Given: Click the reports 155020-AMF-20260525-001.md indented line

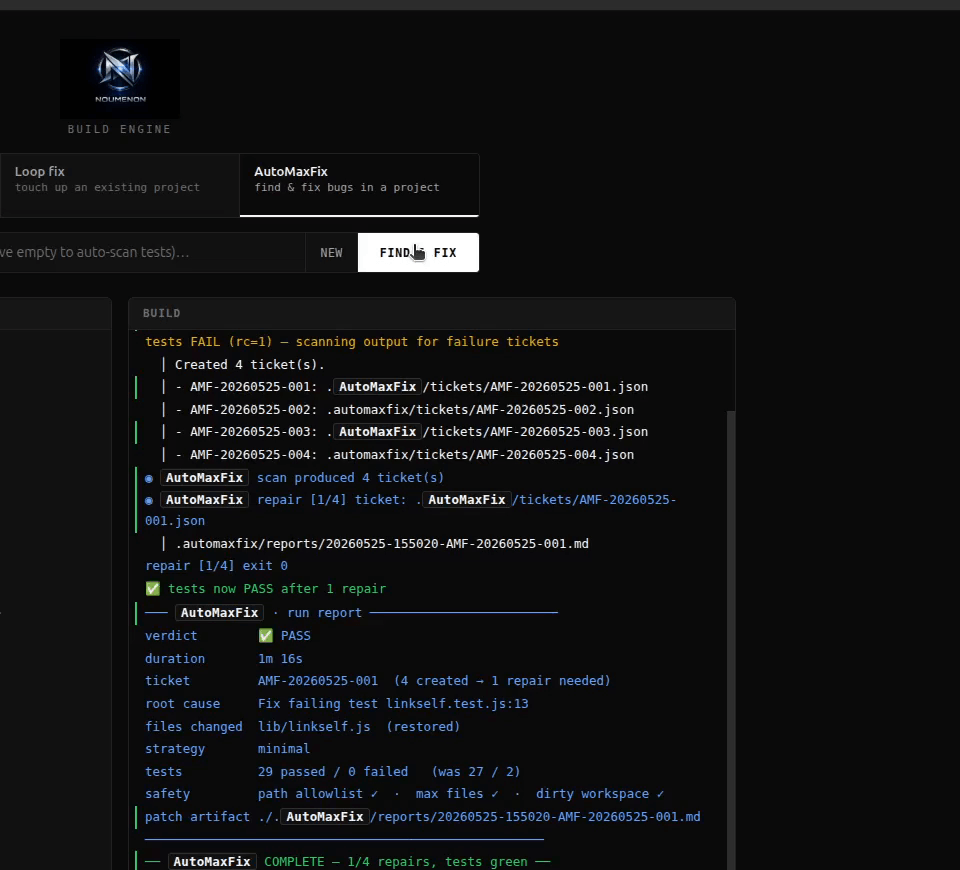Looking at the screenshot, I should click(x=382, y=544).
